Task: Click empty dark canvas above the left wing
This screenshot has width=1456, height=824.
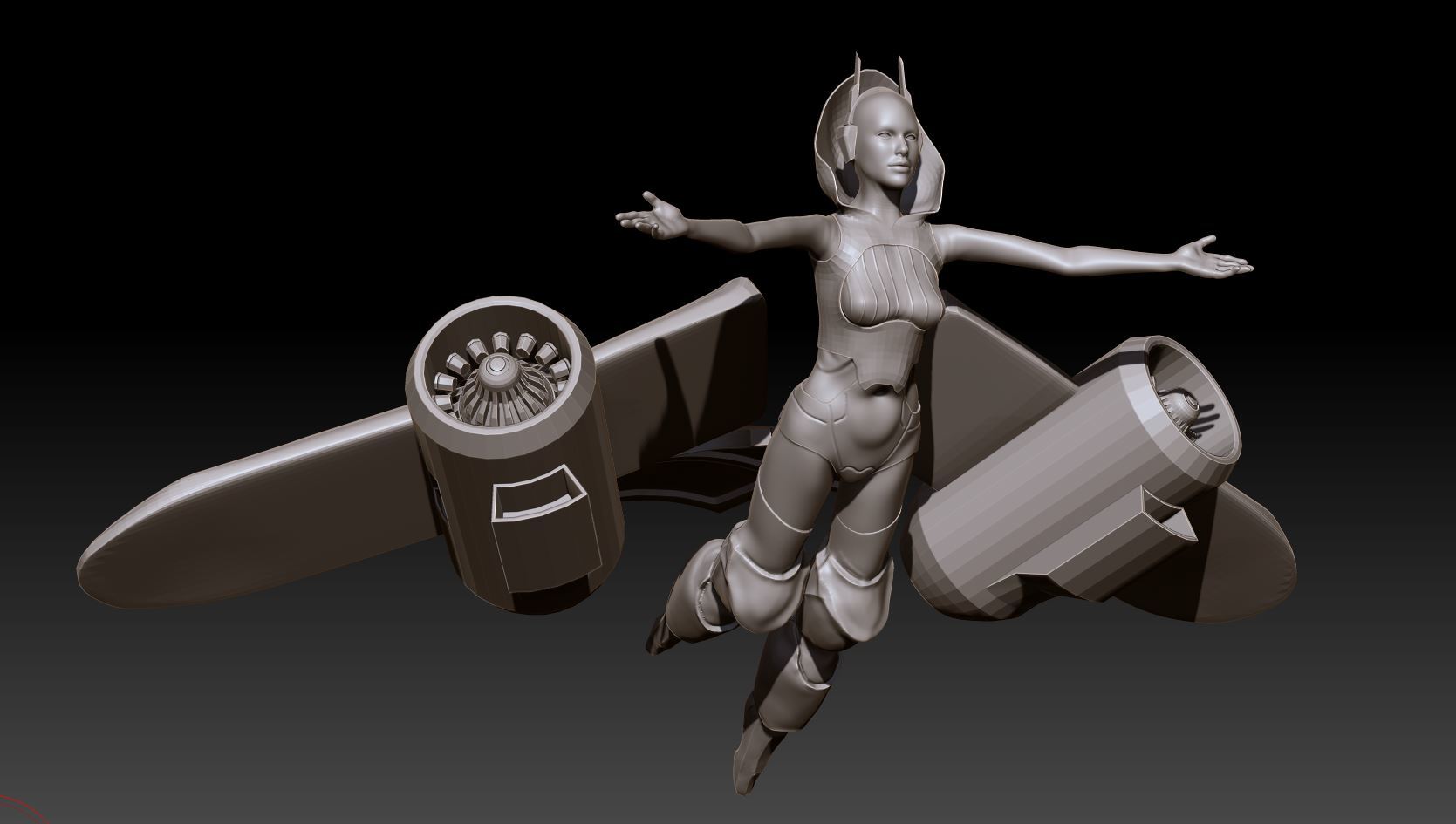Action: tap(349, 174)
